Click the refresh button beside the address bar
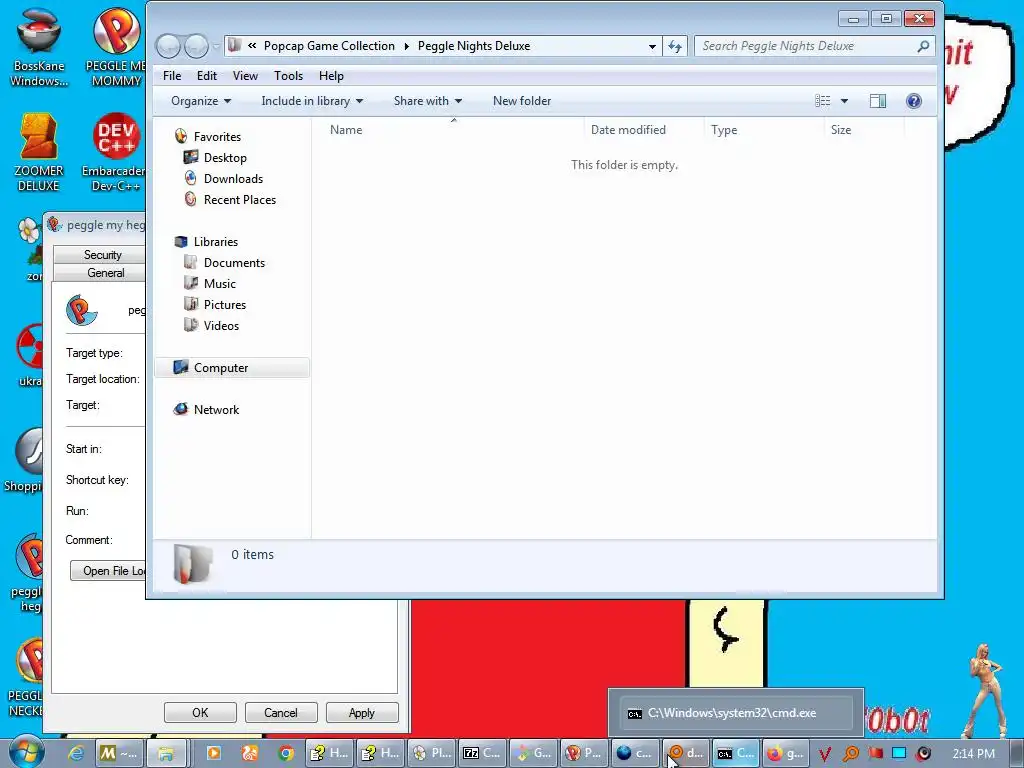Screen dimensions: 1024x768 click(675, 46)
